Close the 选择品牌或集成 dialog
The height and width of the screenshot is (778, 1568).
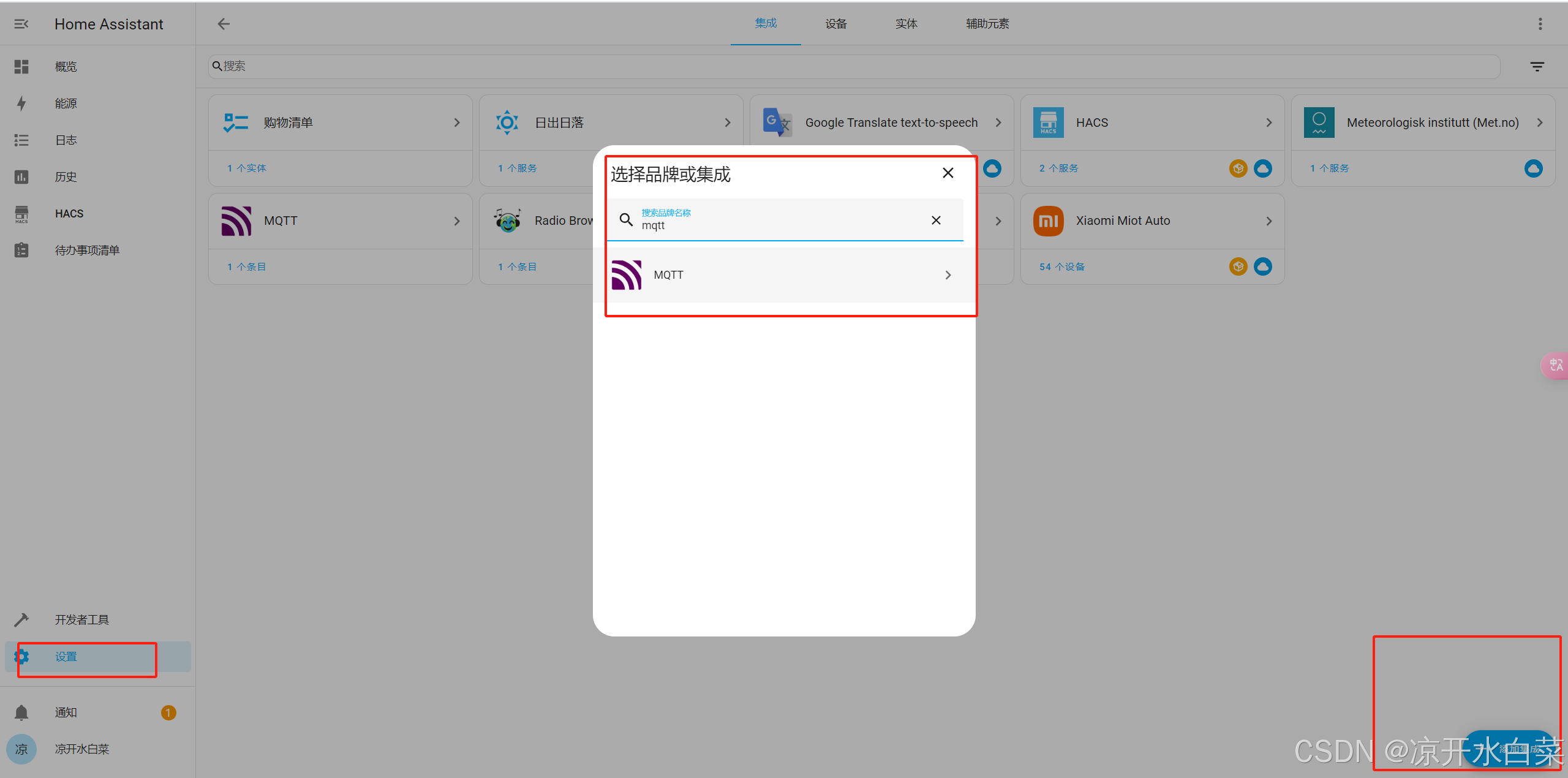[x=948, y=173]
